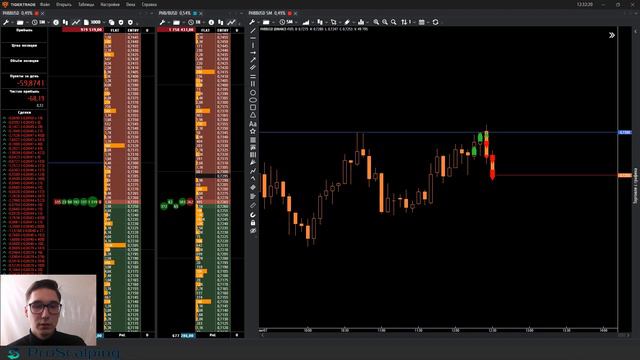Click the chart zoom-out magnifier icon
640x360 pixels.
(384, 22)
